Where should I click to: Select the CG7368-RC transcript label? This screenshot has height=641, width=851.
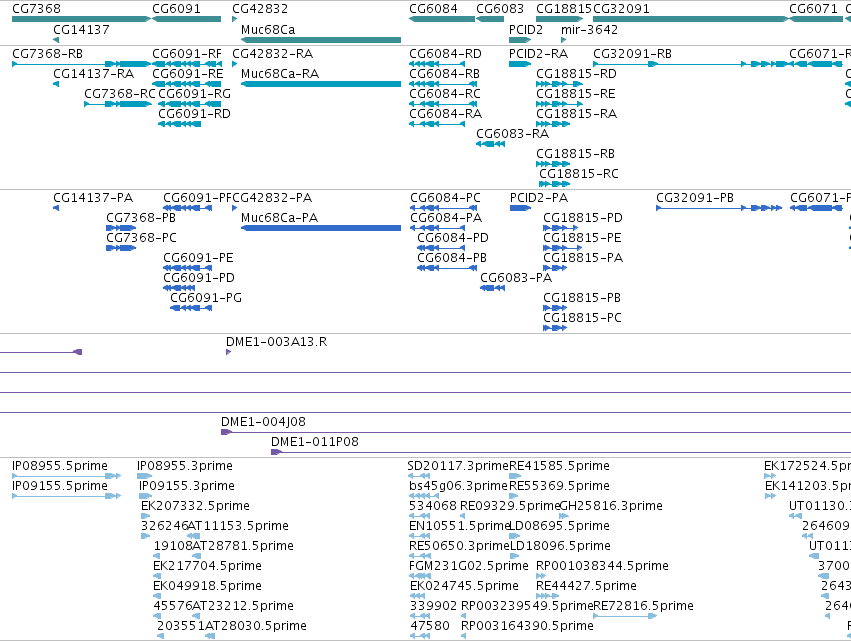click(x=119, y=94)
